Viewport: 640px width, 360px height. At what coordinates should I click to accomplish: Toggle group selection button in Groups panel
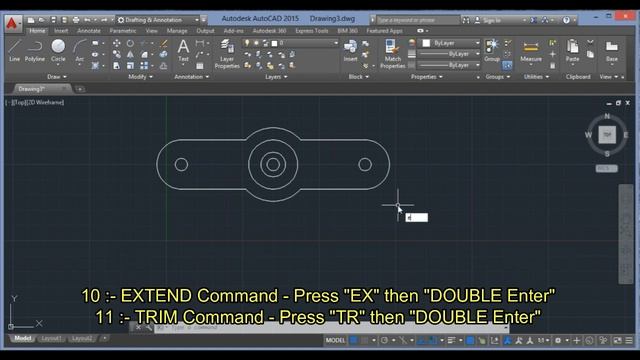coord(507,65)
